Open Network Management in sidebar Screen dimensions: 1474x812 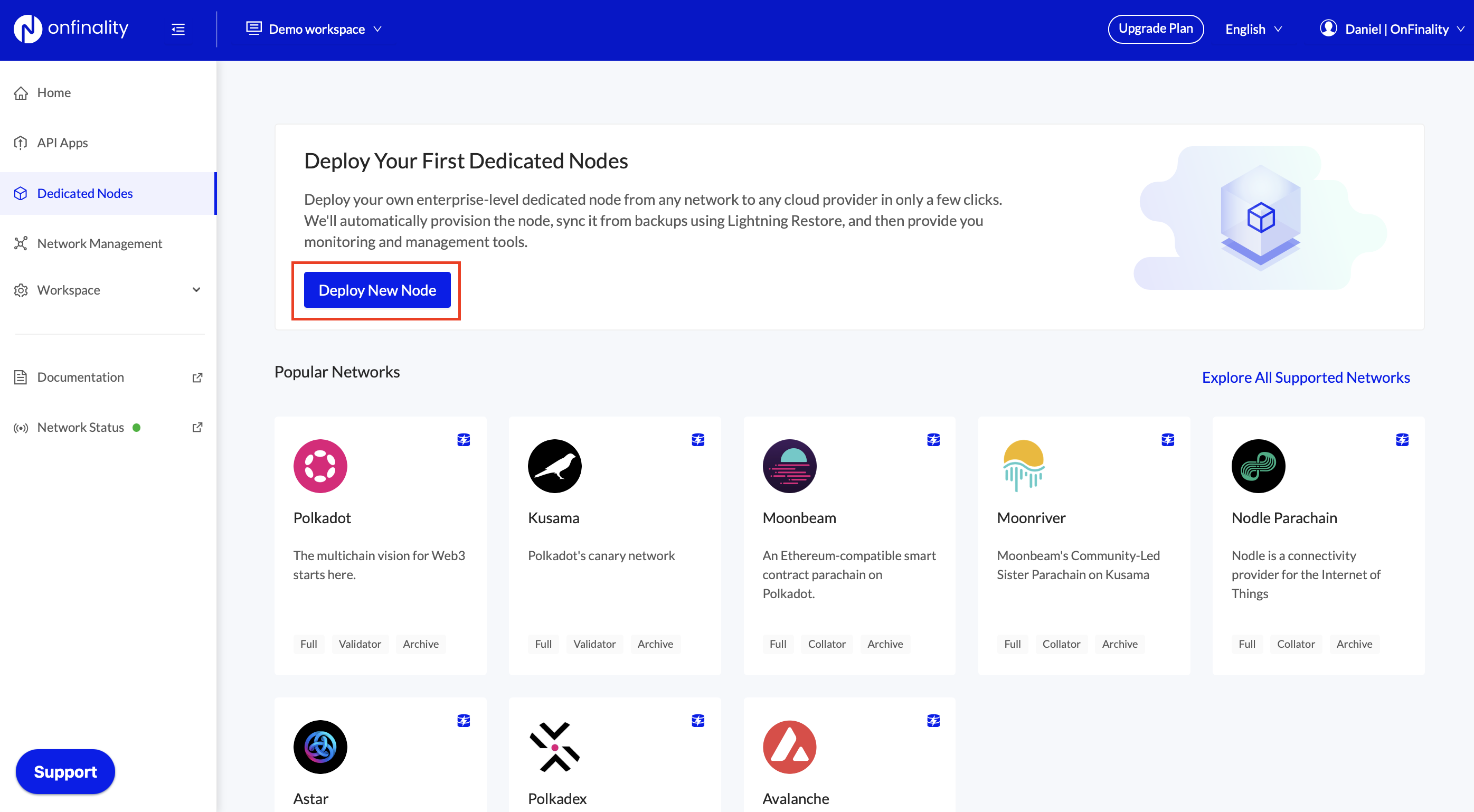point(99,244)
